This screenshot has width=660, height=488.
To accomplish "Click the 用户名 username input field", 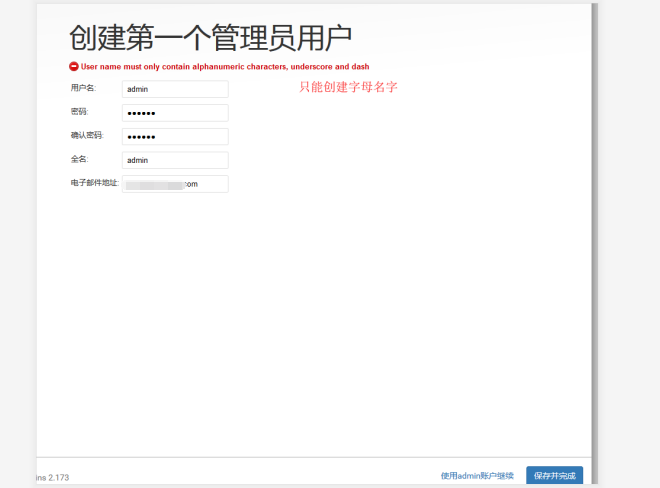I will click(x=175, y=89).
